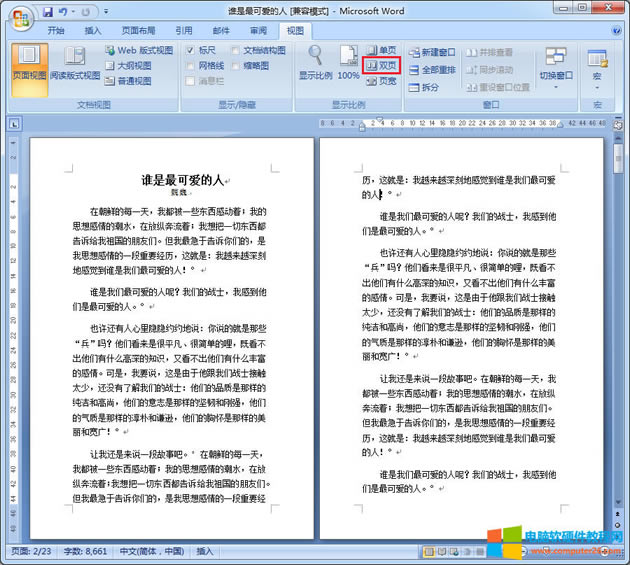Image resolution: width=630 pixels, height=565 pixels.
Task: Open the 显示比例 zoom magnifier
Action: tap(316, 60)
